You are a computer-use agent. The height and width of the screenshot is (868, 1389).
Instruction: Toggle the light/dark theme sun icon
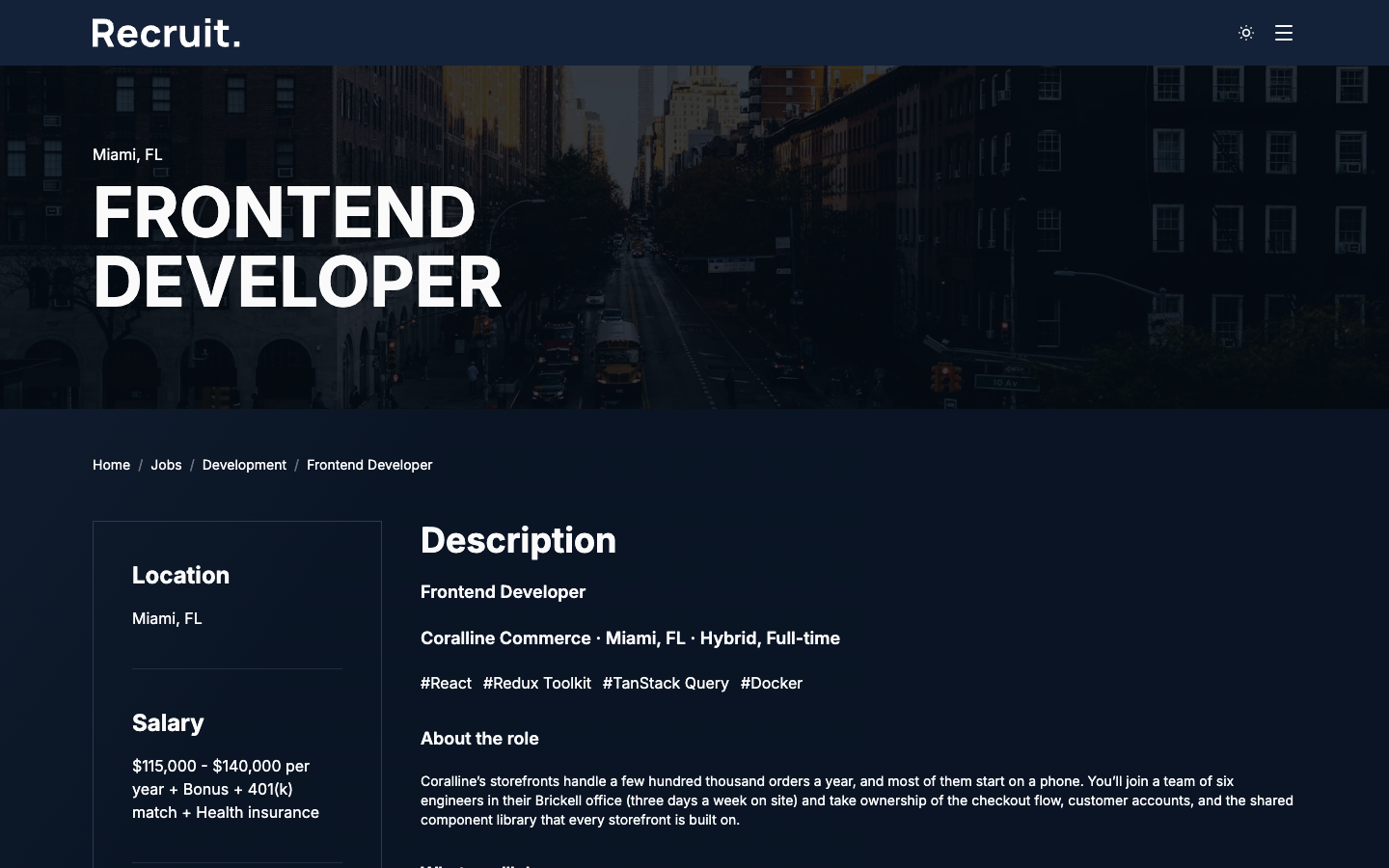pos(1246,33)
